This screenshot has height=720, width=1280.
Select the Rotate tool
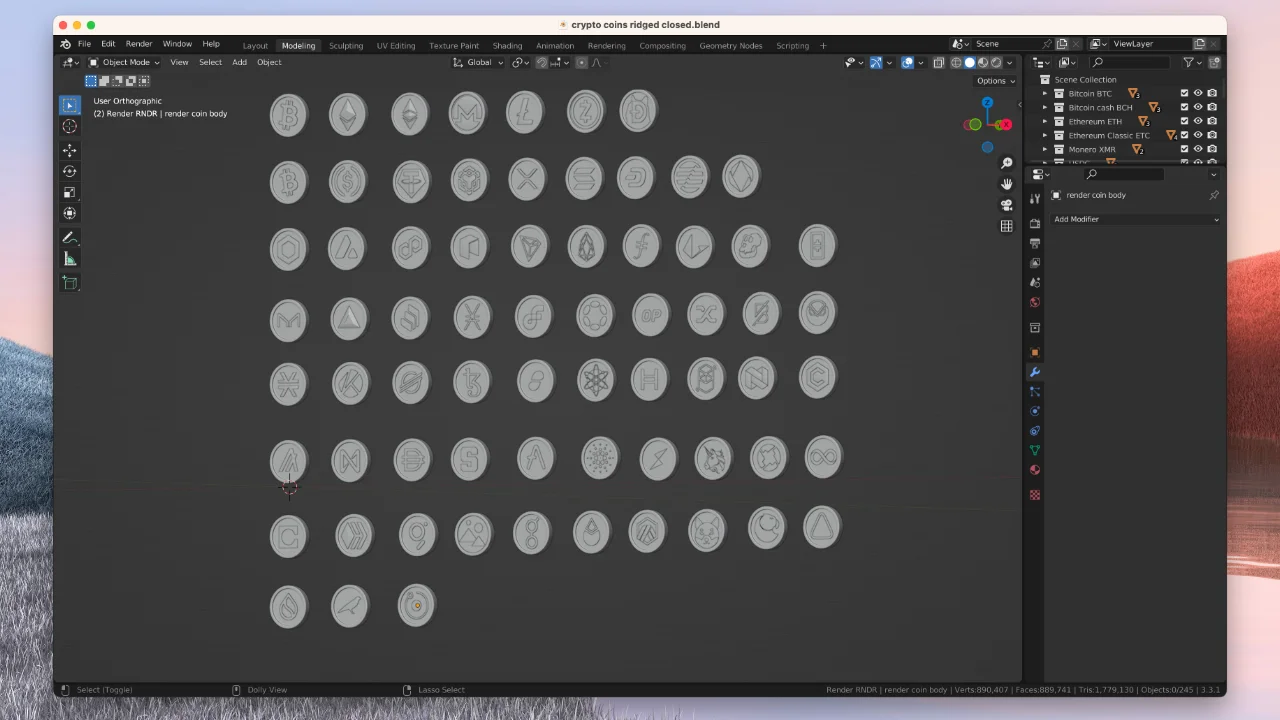tap(70, 170)
